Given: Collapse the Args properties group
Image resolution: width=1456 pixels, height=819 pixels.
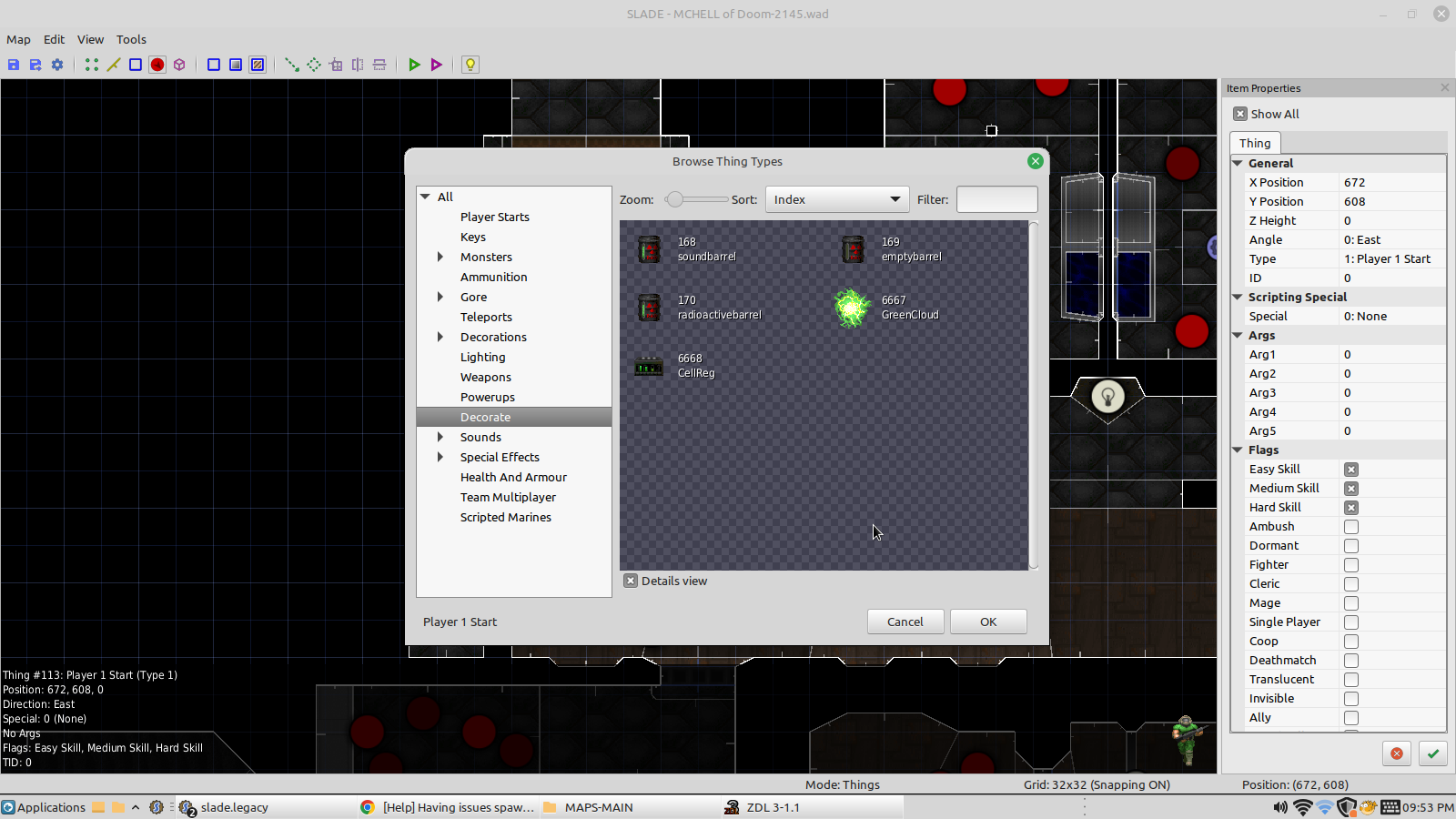Looking at the screenshot, I should click(x=1238, y=335).
